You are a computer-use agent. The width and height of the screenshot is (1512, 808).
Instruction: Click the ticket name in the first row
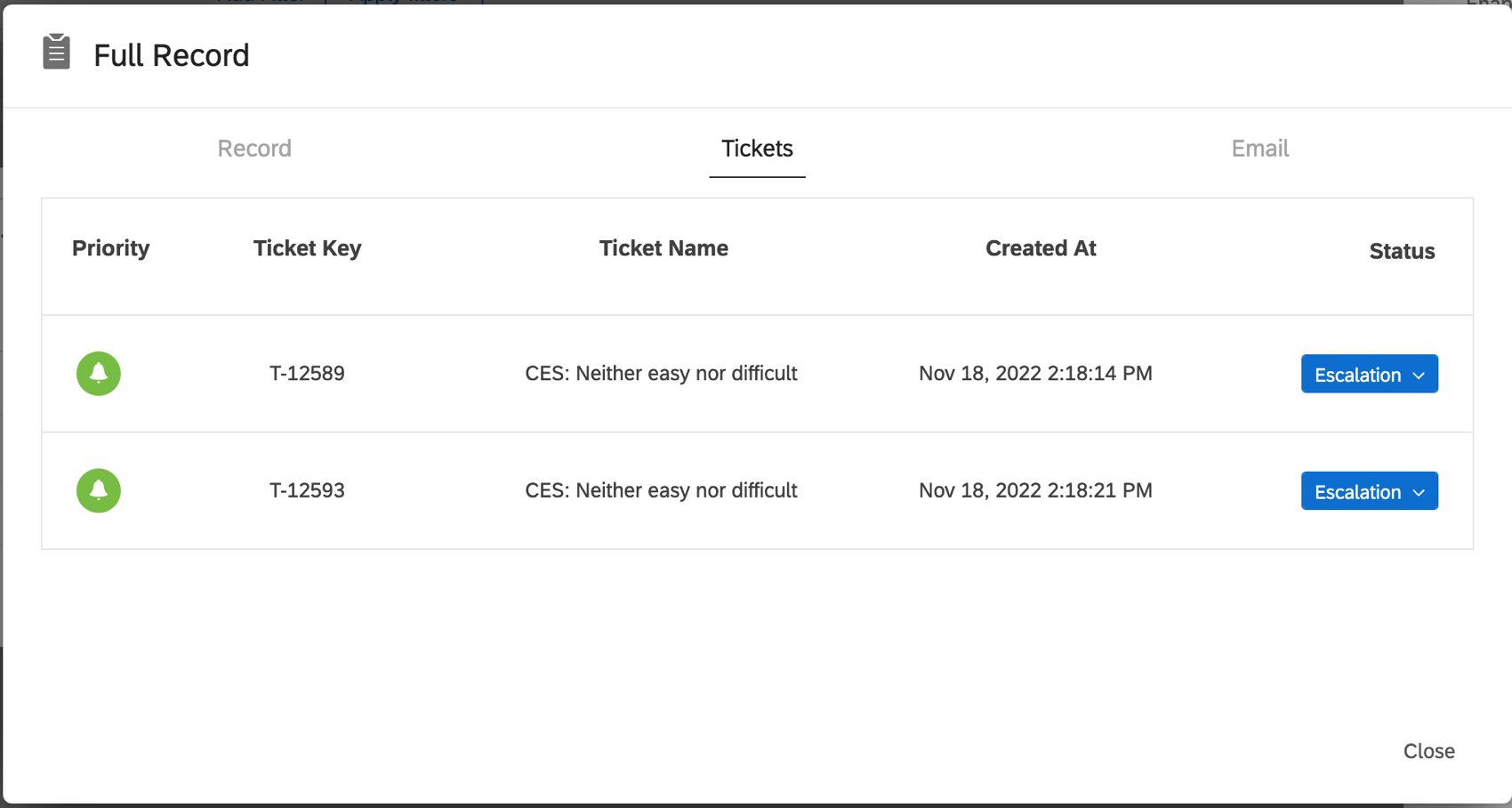point(661,374)
